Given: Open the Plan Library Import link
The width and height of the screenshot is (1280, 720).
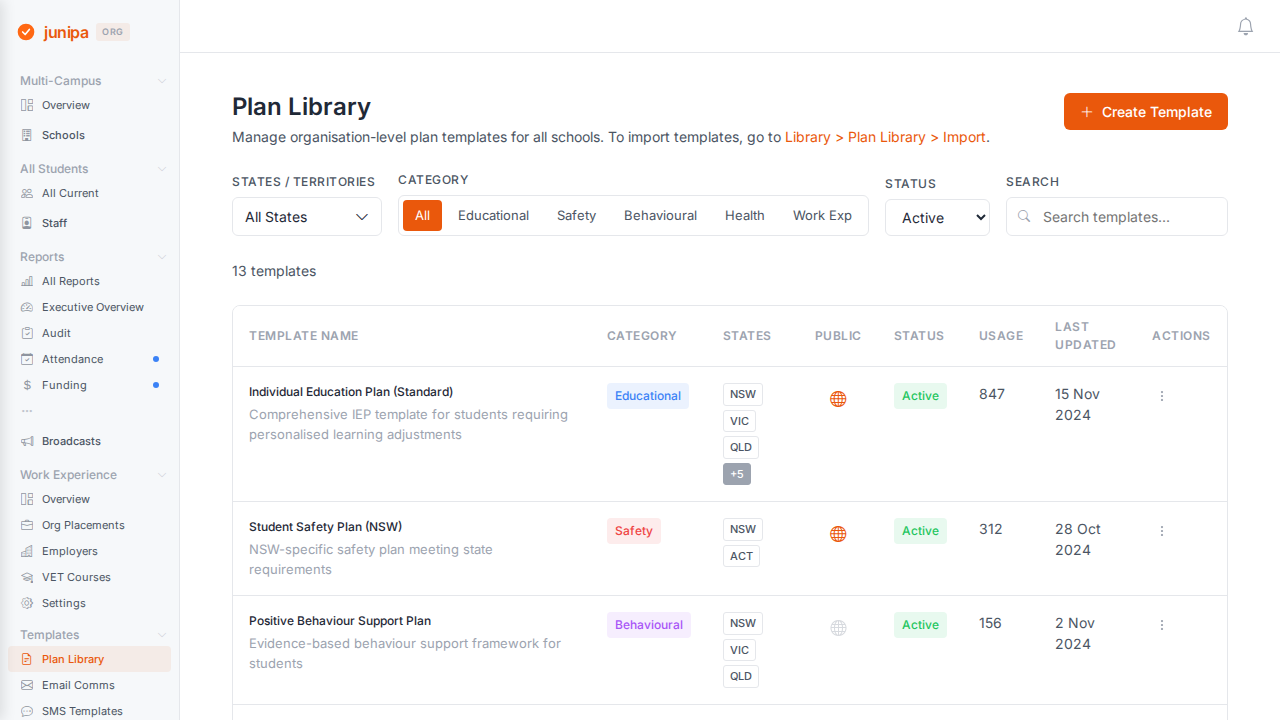Looking at the screenshot, I should click(x=963, y=137).
